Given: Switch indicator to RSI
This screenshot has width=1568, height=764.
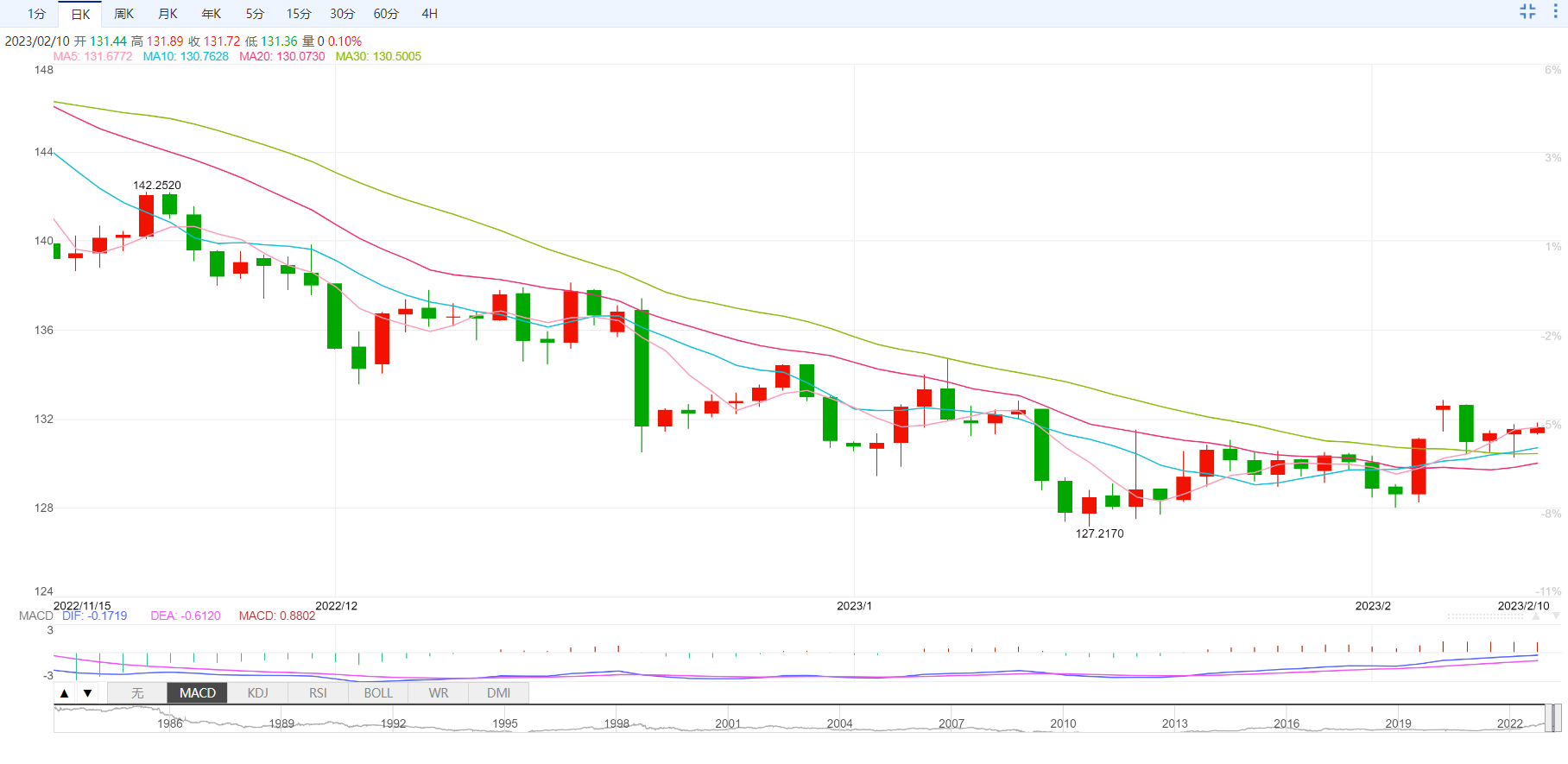Looking at the screenshot, I should (x=318, y=693).
